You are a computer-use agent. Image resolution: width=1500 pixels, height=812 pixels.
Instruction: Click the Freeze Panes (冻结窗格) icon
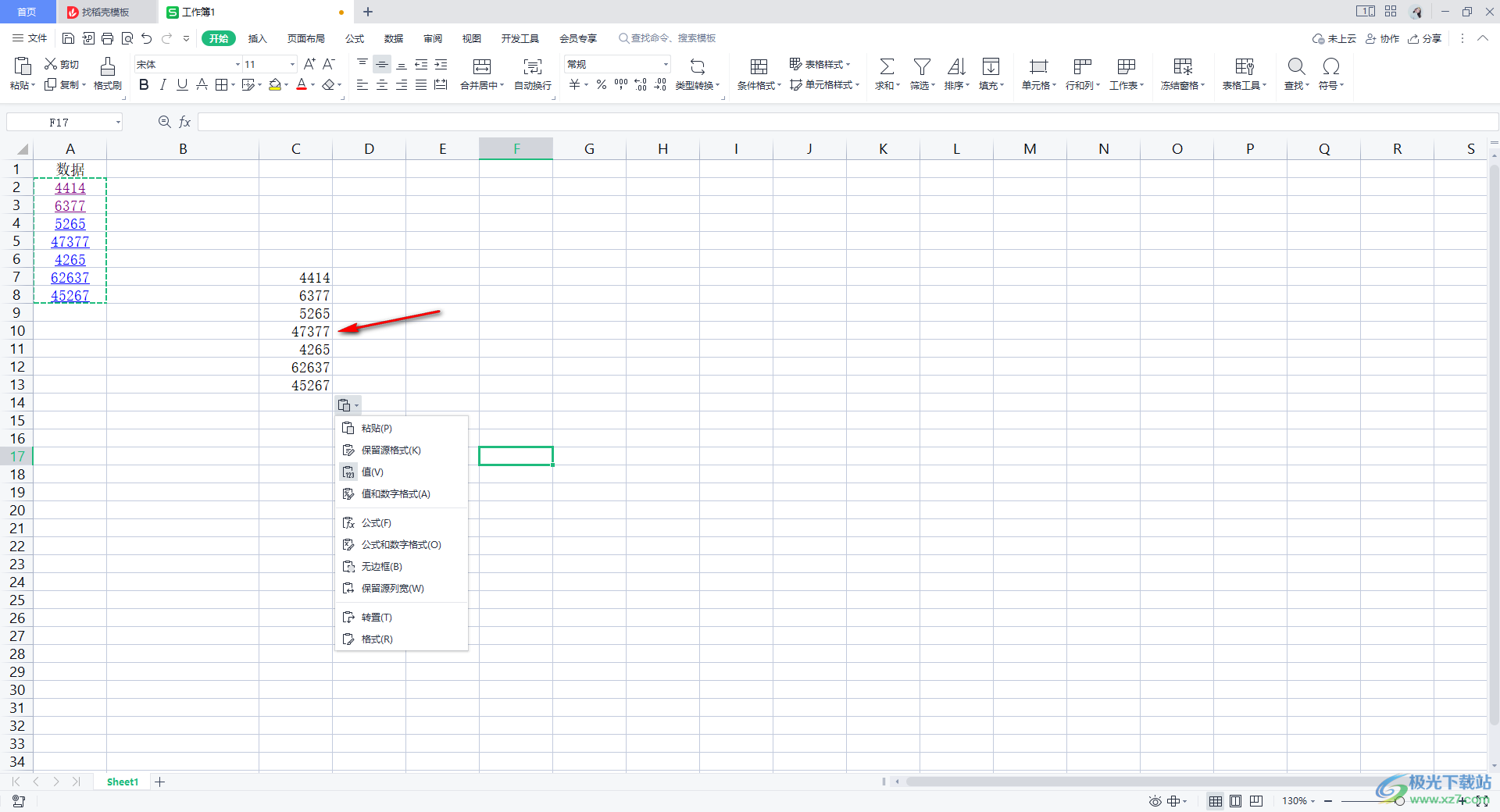click(x=1183, y=66)
